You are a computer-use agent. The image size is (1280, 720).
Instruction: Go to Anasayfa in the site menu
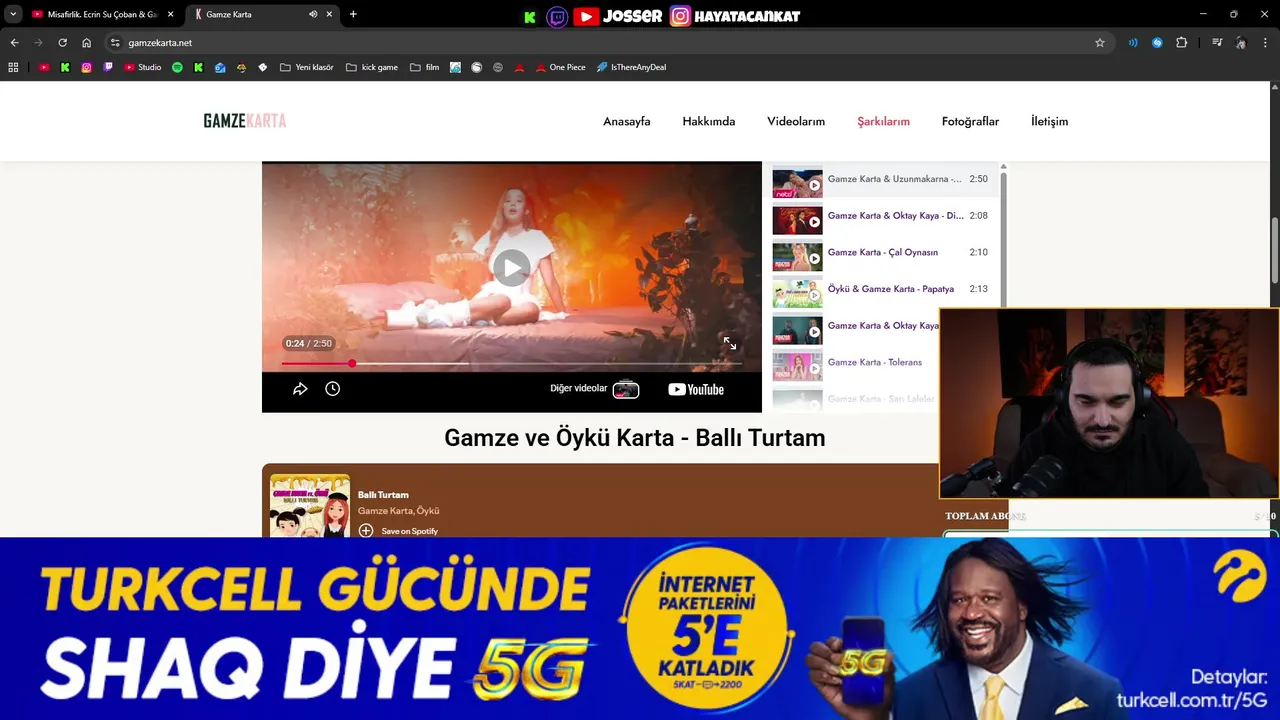[x=627, y=121]
